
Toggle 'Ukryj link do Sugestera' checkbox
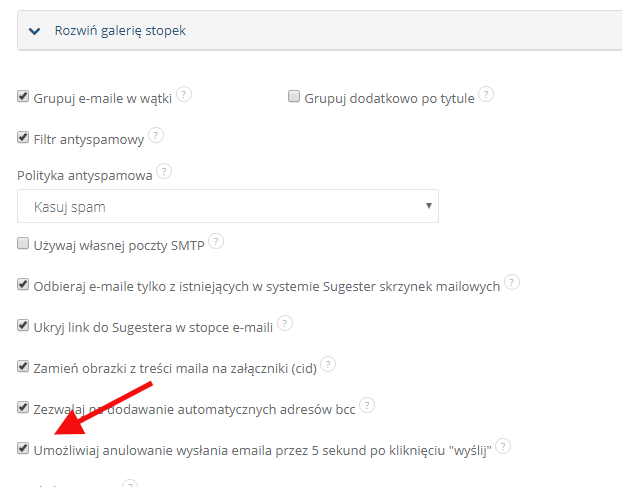[x=23, y=326]
